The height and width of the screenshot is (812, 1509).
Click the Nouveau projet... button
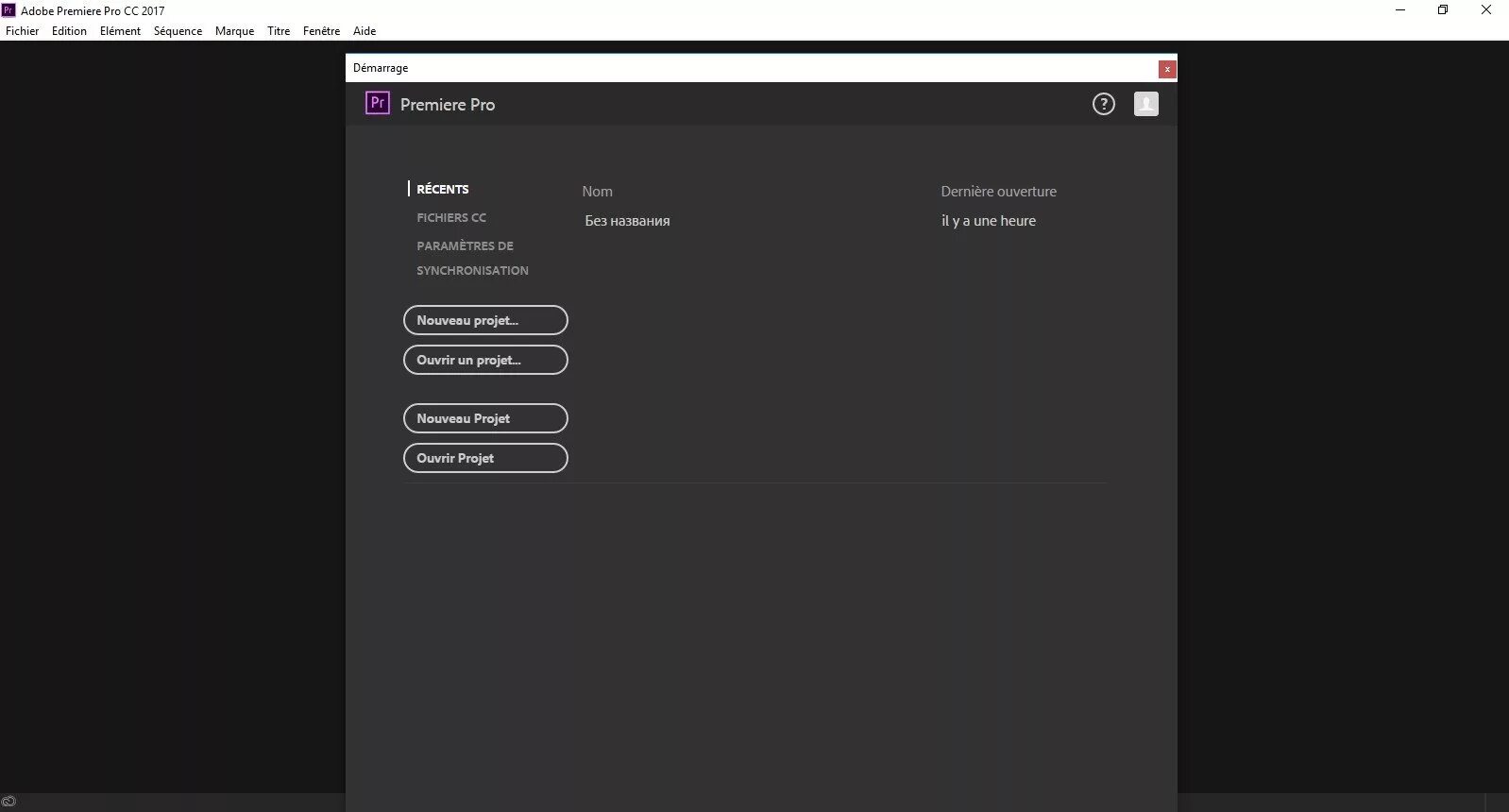(485, 320)
